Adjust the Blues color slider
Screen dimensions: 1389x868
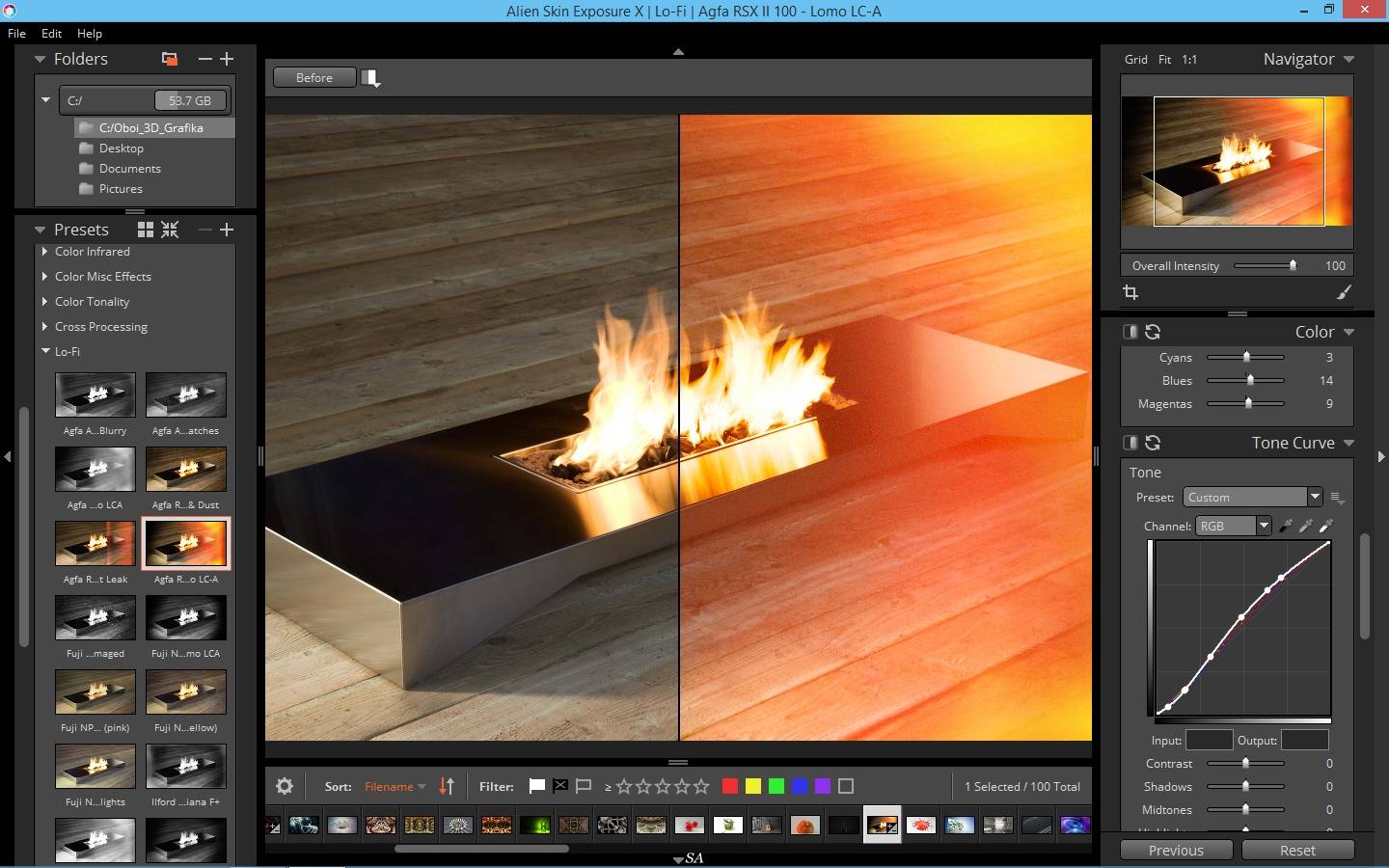pos(1245,381)
